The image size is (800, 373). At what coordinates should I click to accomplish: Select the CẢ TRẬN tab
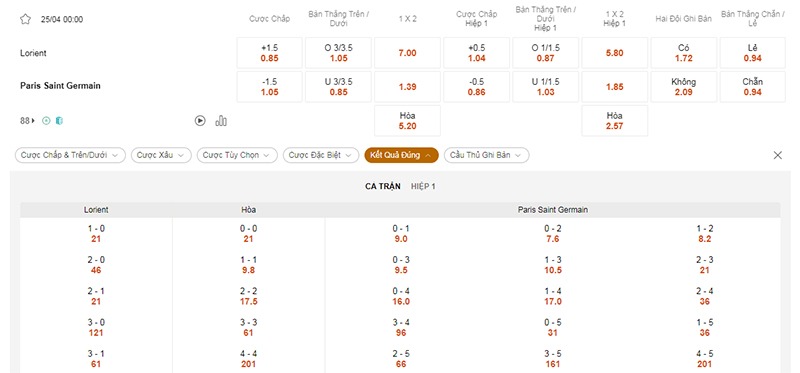[383, 187]
